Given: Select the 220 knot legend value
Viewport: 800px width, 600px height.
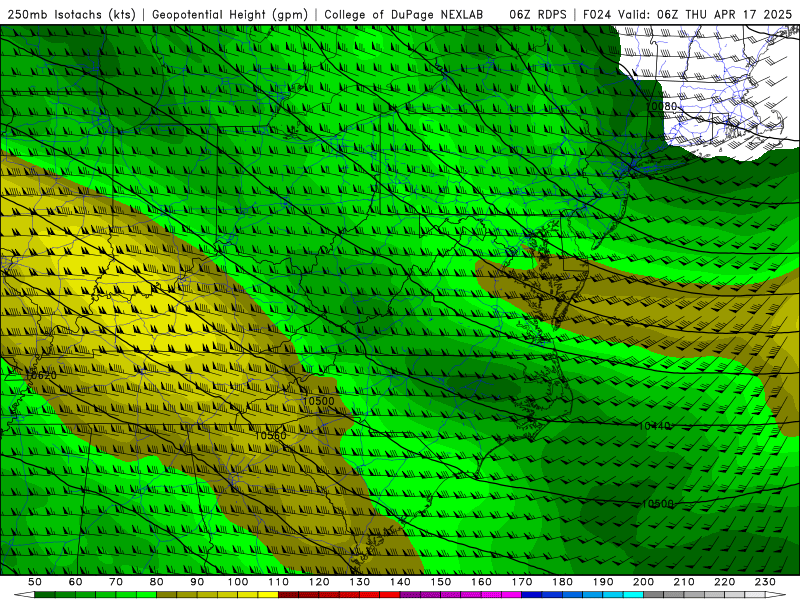Looking at the screenshot, I should click(725, 582).
